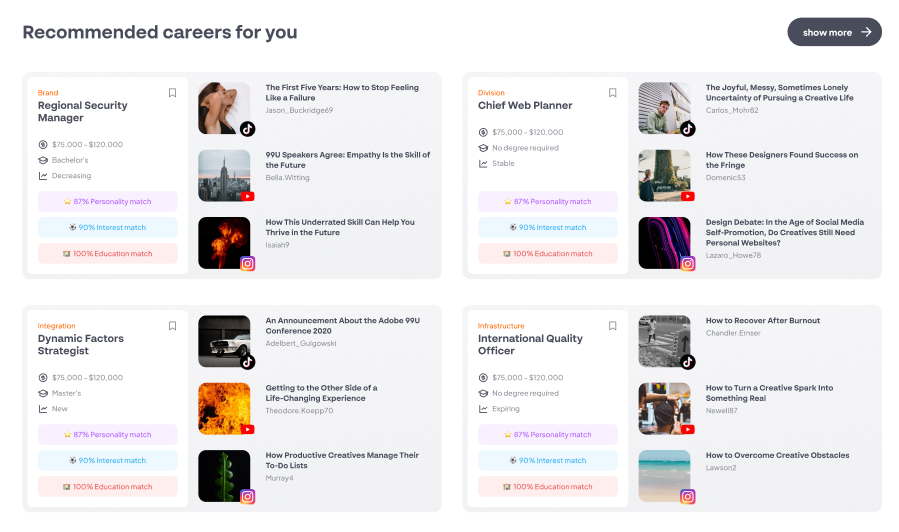Click TikTok icon on Adelbert_Gulgowski thumbnail
Image resolution: width=899 pixels, height=532 pixels.
pyautogui.click(x=247, y=362)
